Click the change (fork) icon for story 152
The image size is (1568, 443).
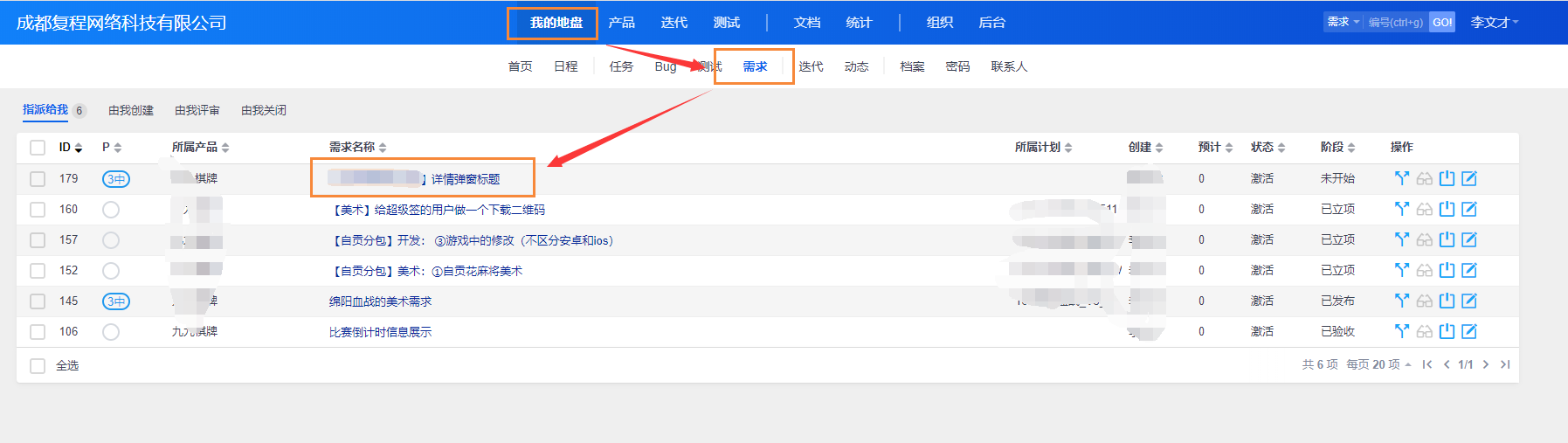click(x=1402, y=270)
